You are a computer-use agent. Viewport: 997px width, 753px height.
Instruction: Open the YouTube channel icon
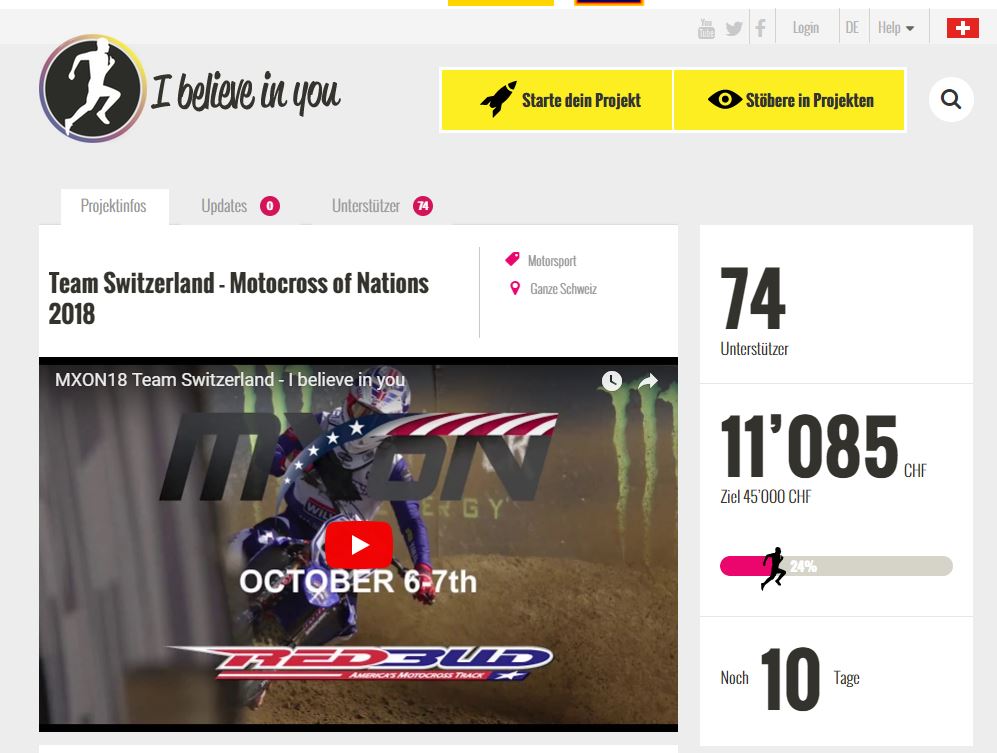[706, 28]
